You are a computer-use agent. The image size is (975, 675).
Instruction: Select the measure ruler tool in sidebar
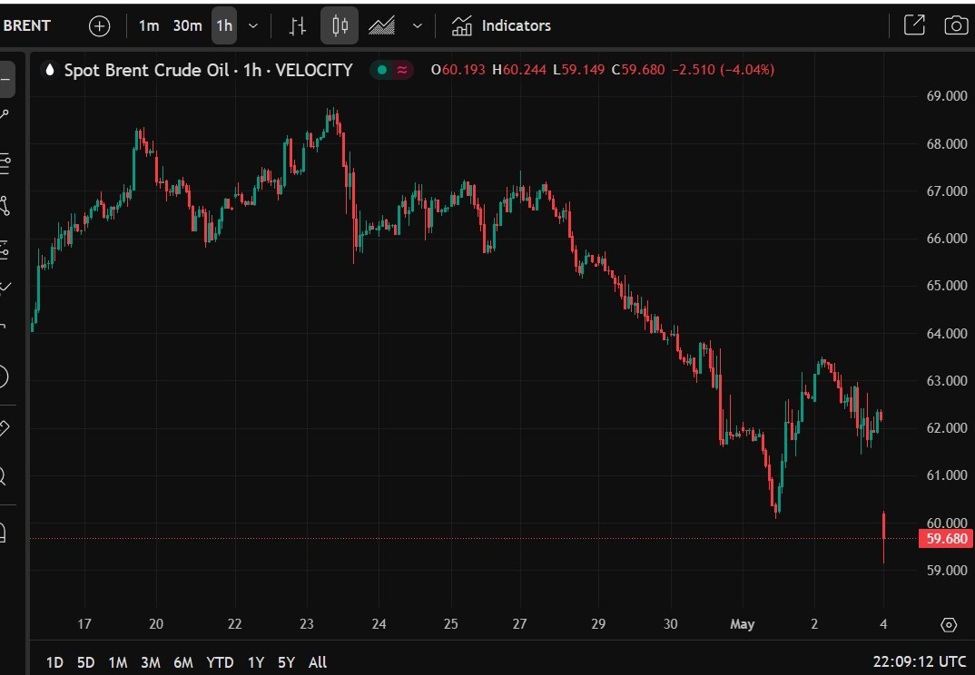[x=3, y=428]
